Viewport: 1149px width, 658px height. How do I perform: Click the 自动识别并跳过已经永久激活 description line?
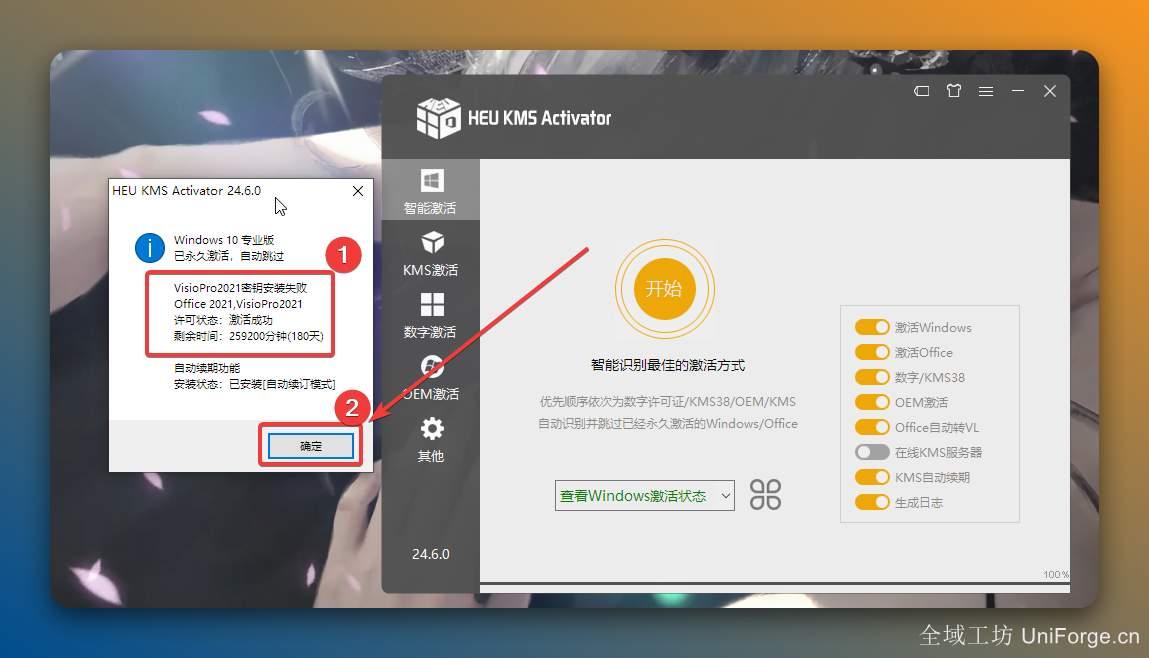668,424
